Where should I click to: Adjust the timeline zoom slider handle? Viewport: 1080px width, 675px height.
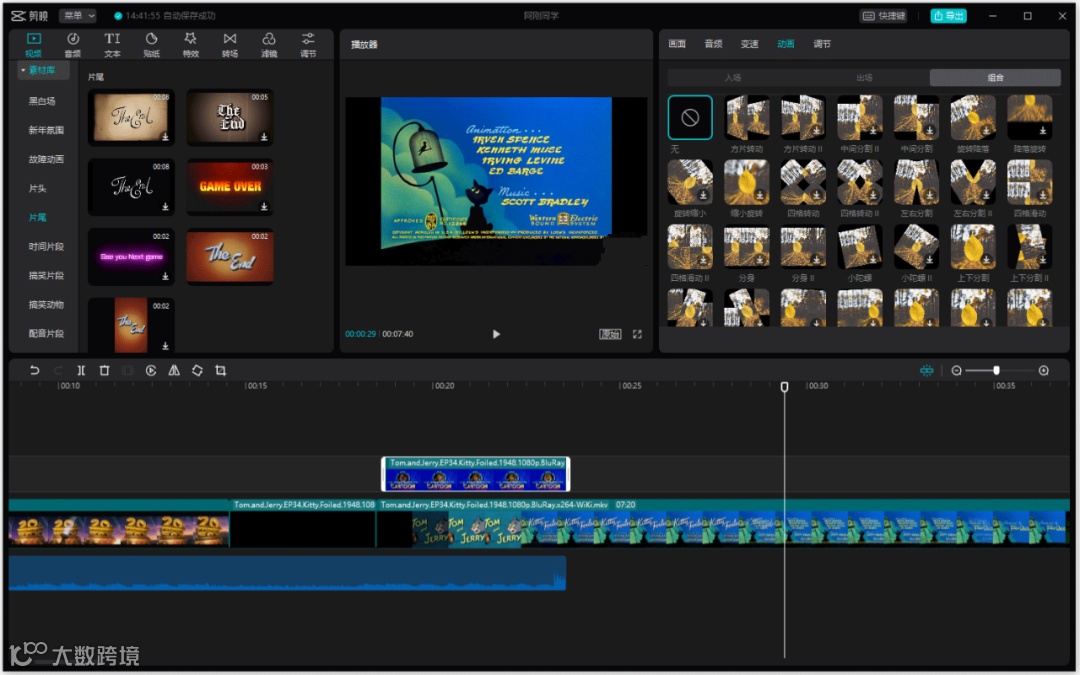pos(997,371)
